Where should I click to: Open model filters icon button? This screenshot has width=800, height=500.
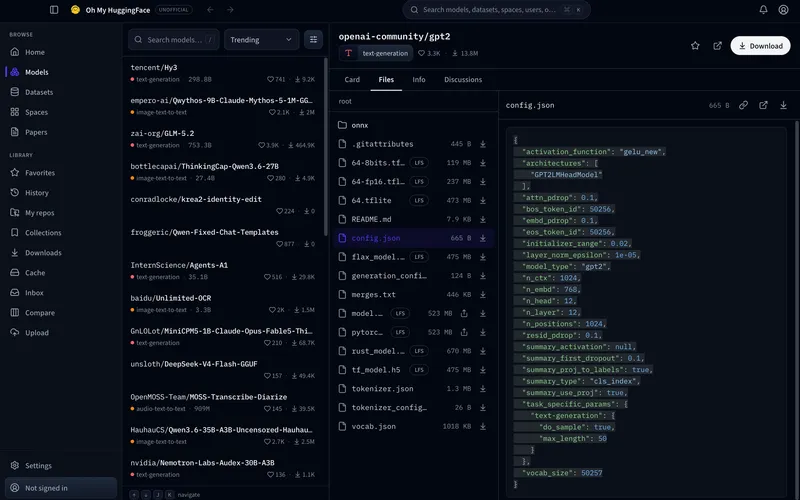[x=313, y=39]
